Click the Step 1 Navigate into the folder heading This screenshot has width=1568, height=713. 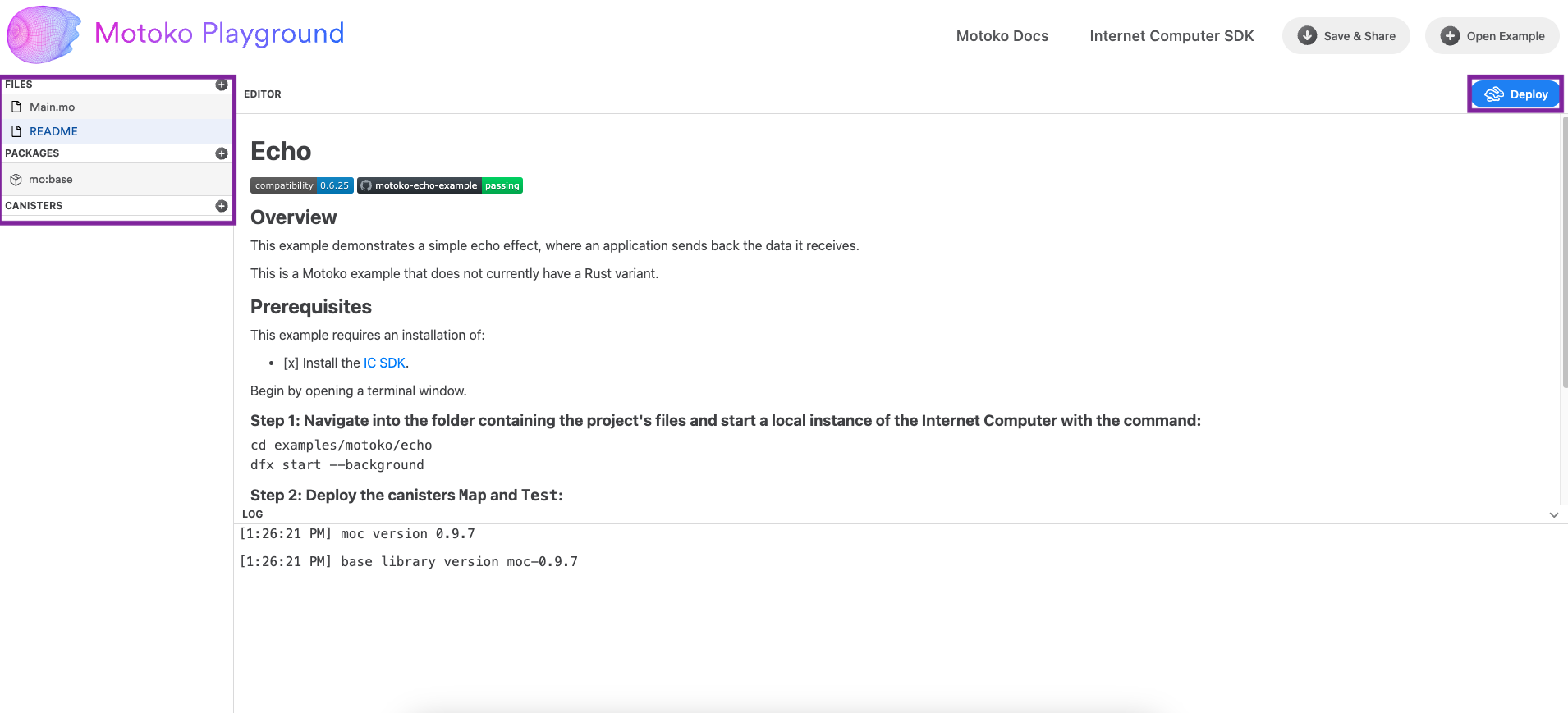coord(726,421)
